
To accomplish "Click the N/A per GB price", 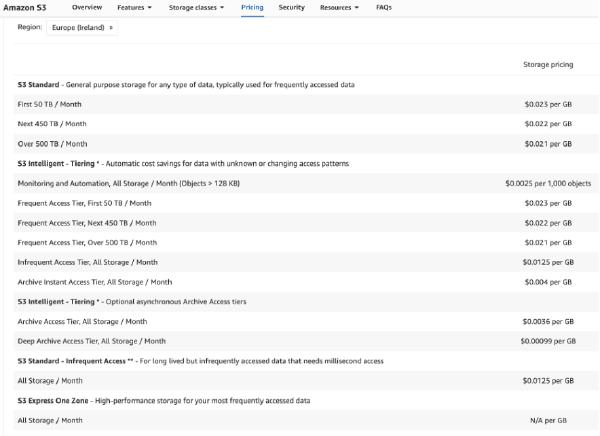I will coord(548,420).
